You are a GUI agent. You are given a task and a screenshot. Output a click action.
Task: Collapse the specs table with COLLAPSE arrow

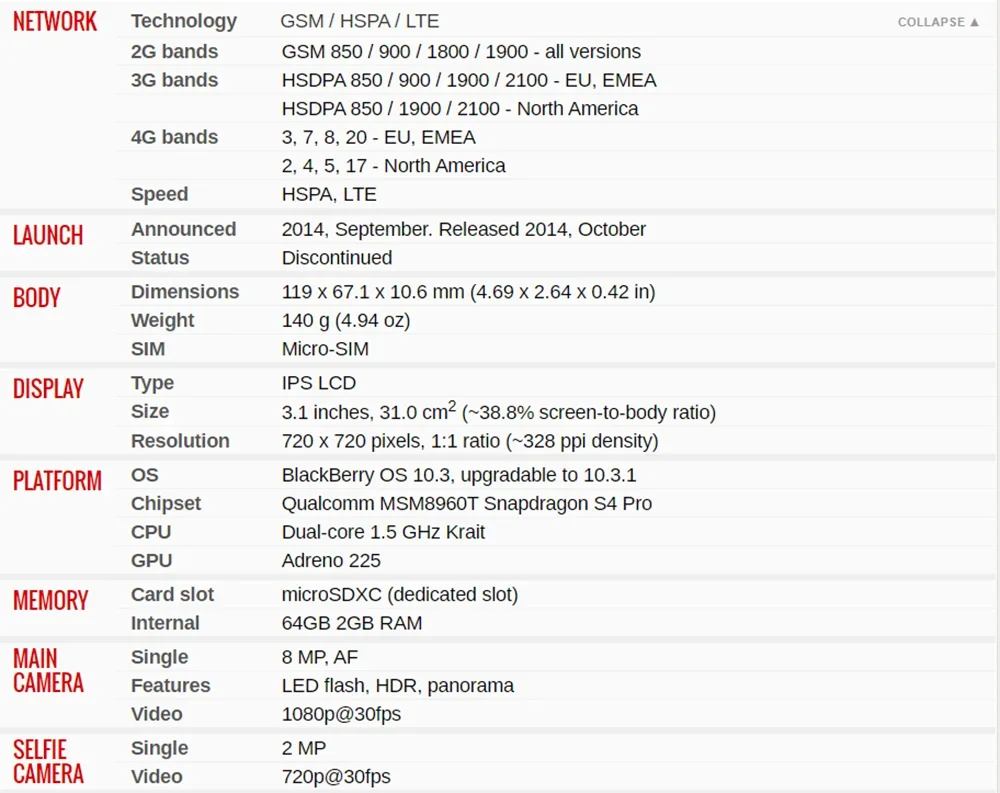point(938,22)
